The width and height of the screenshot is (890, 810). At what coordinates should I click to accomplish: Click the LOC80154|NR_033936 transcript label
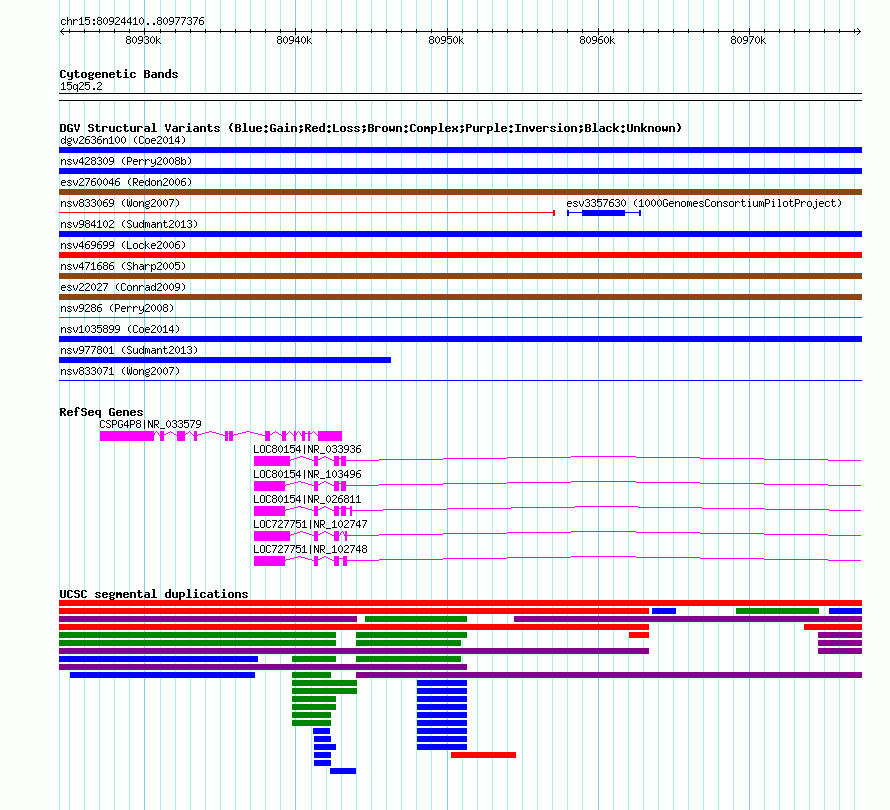click(x=307, y=449)
